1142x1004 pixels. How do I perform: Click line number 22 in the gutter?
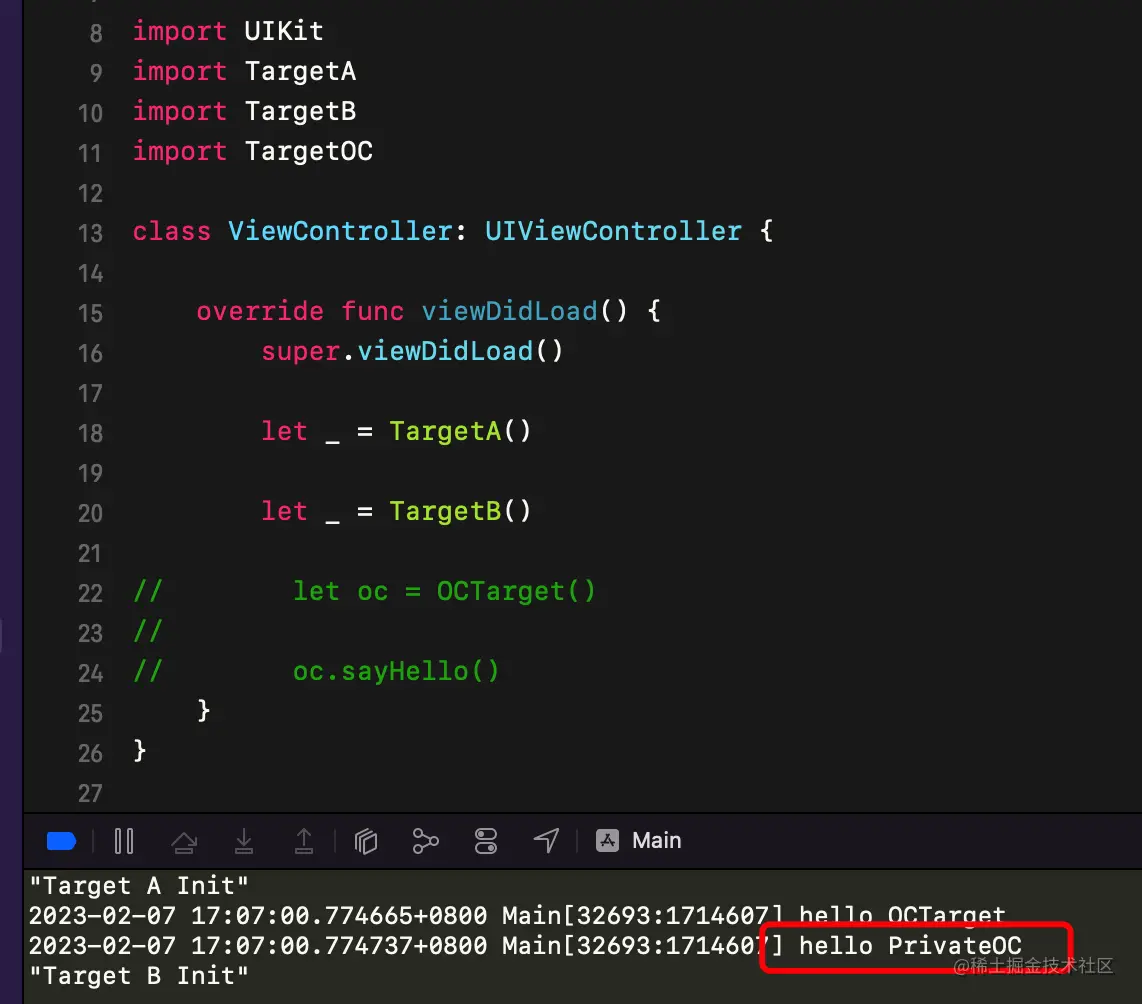pyautogui.click(x=90, y=593)
